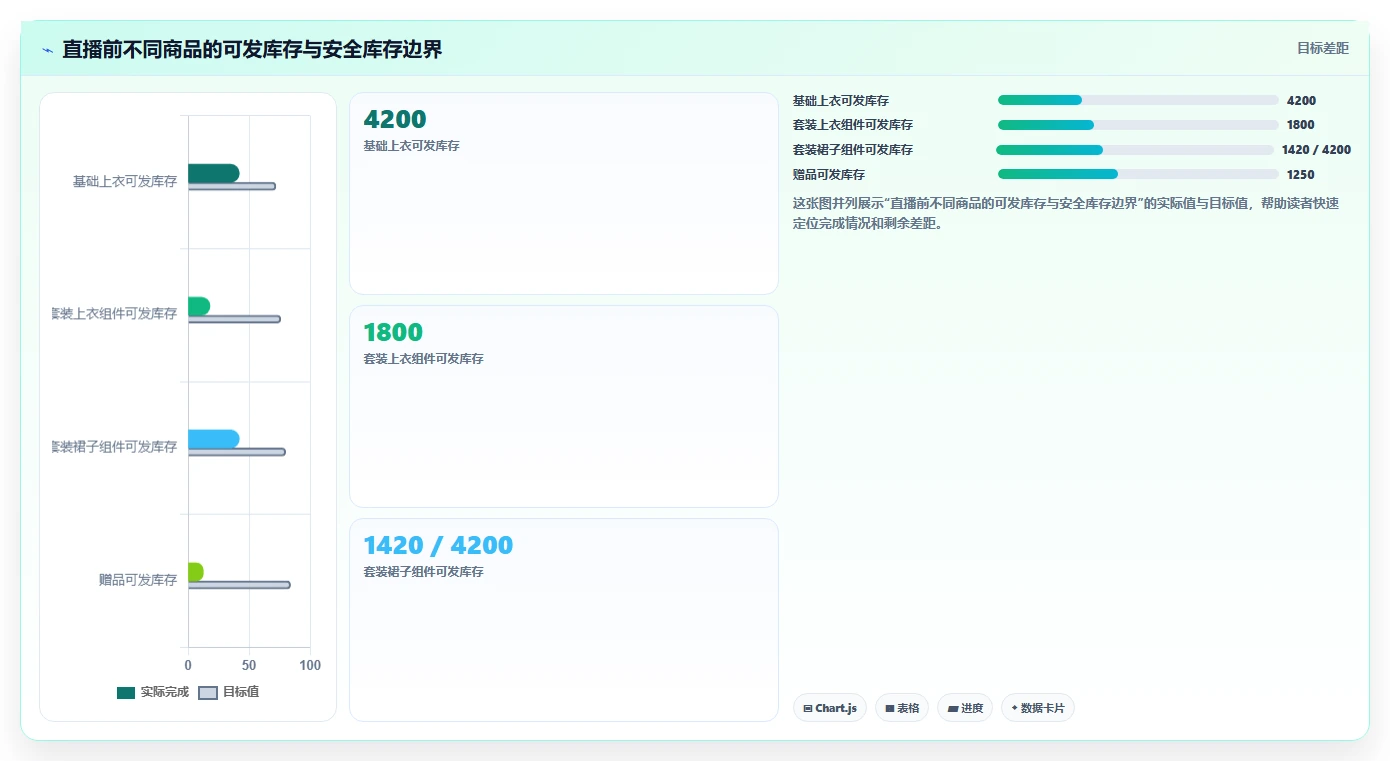Image resolution: width=1390 pixels, height=761 pixels.
Task: Click the 目标值 legend text
Action: coord(240,692)
